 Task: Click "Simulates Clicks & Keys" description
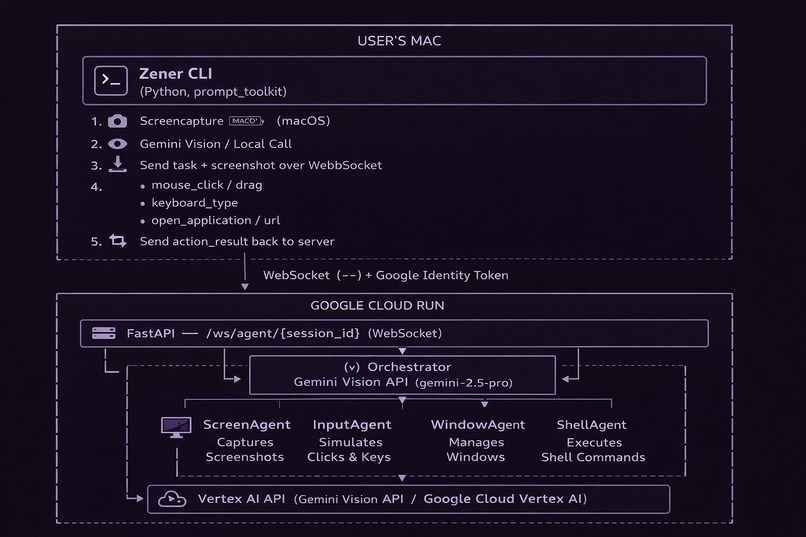[349, 449]
